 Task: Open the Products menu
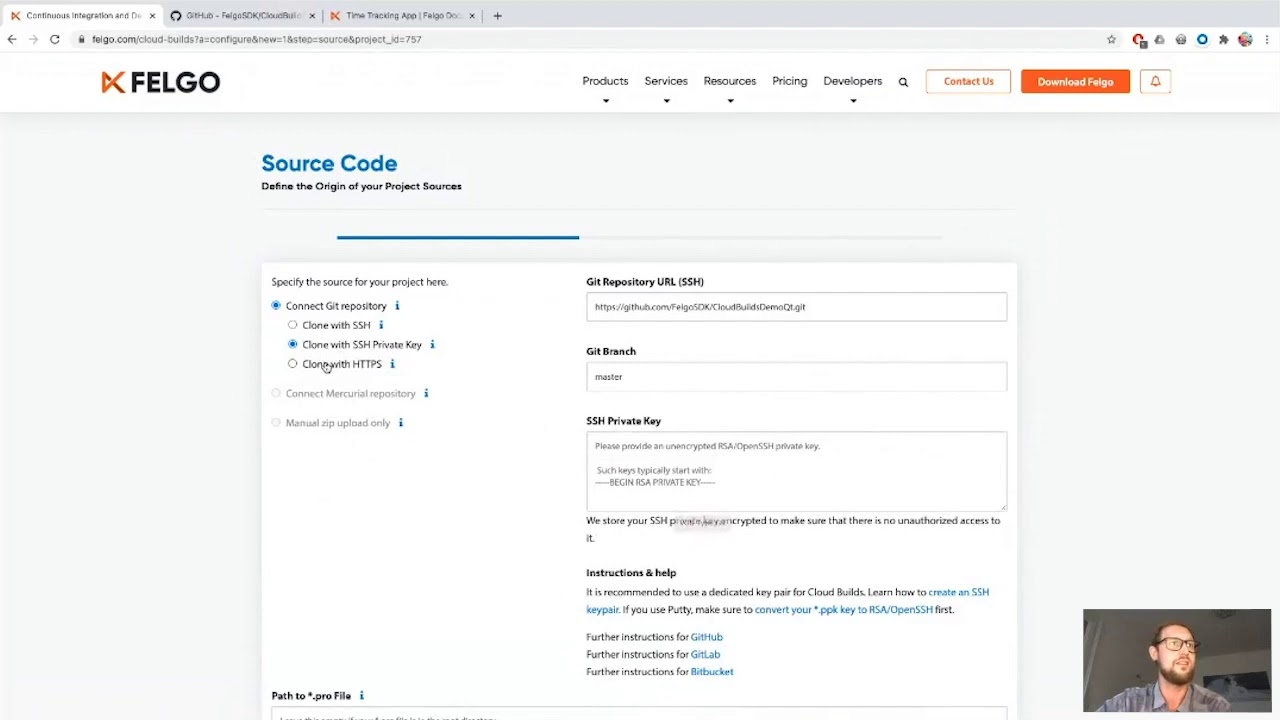605,81
